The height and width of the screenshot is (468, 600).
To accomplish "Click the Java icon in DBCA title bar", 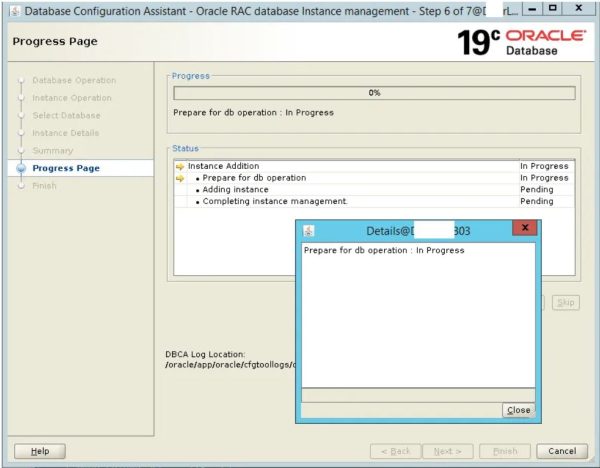I will pos(10,9).
